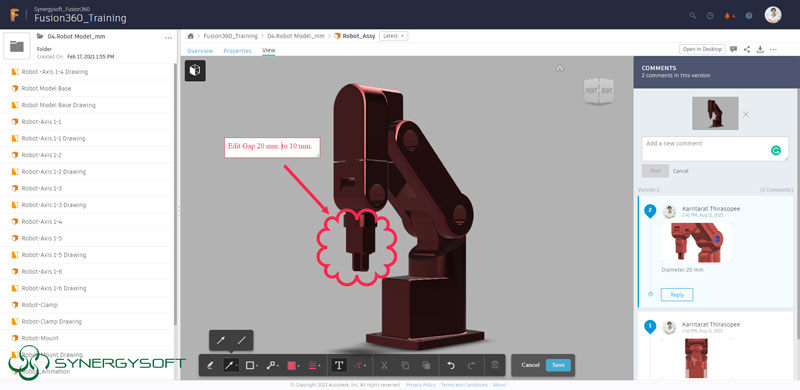Open the text size options

[x=359, y=365]
